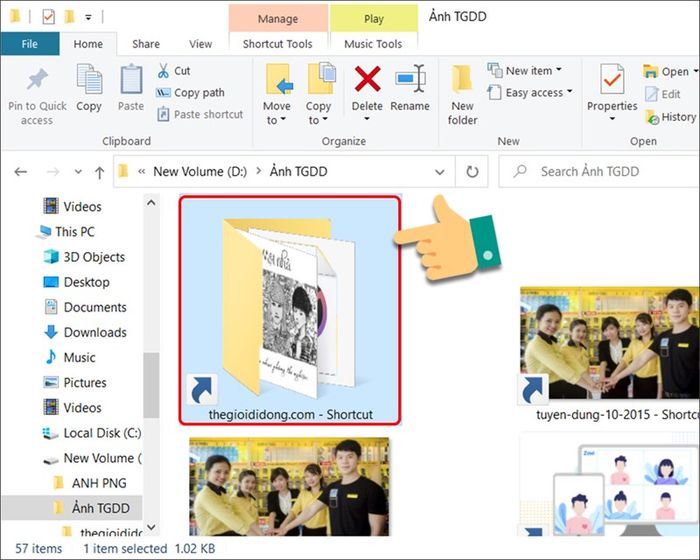The image size is (700, 560).
Task: Open the Shortcut Tools tab
Action: tap(278, 44)
